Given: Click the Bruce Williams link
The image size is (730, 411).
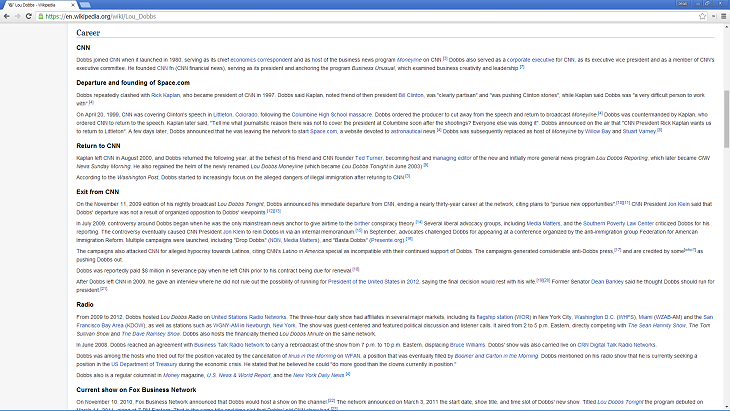Looking at the screenshot, I should pyautogui.click(x=467, y=345).
